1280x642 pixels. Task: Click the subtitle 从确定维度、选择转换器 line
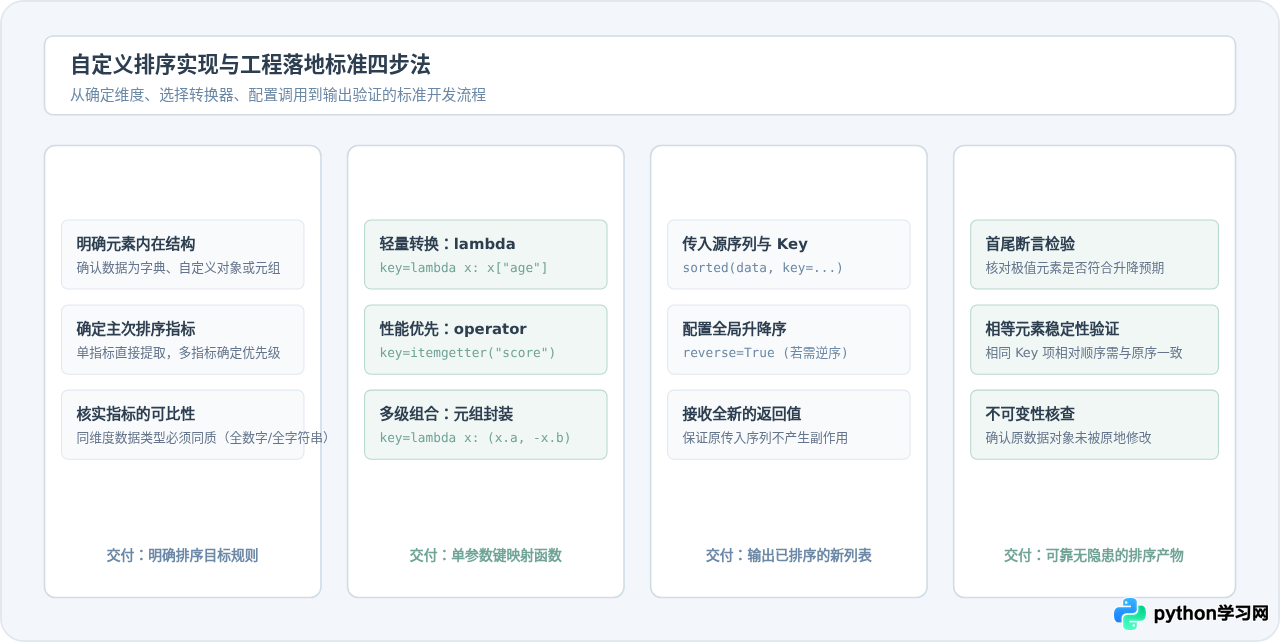point(278,95)
